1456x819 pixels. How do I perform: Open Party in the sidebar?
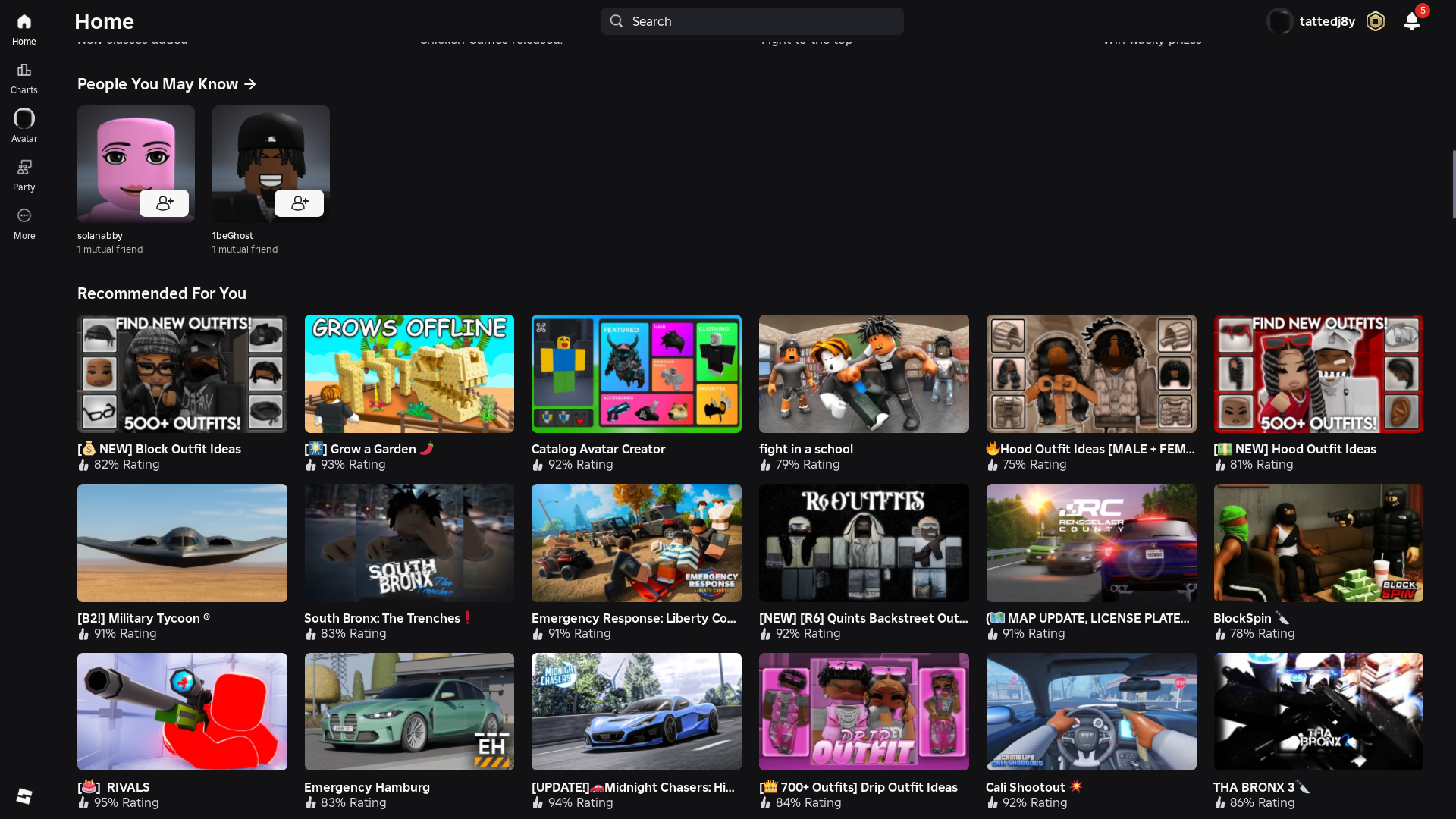click(24, 175)
